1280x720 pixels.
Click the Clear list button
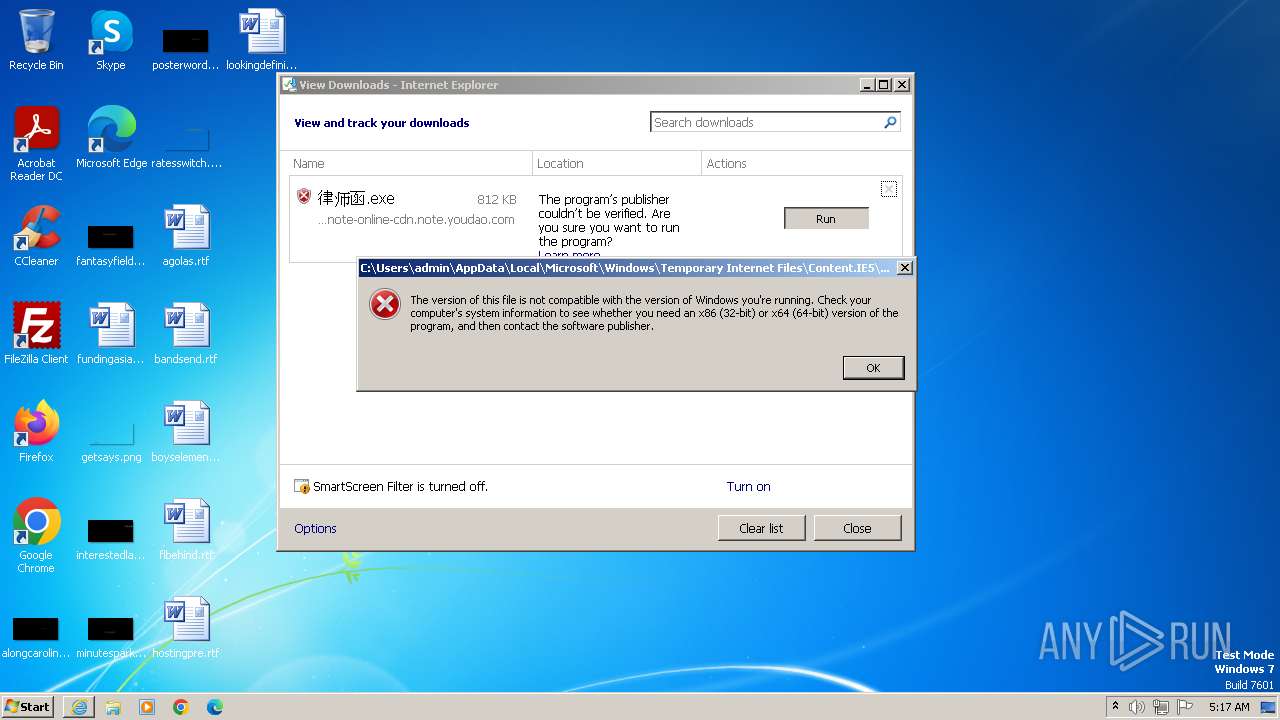click(x=761, y=528)
